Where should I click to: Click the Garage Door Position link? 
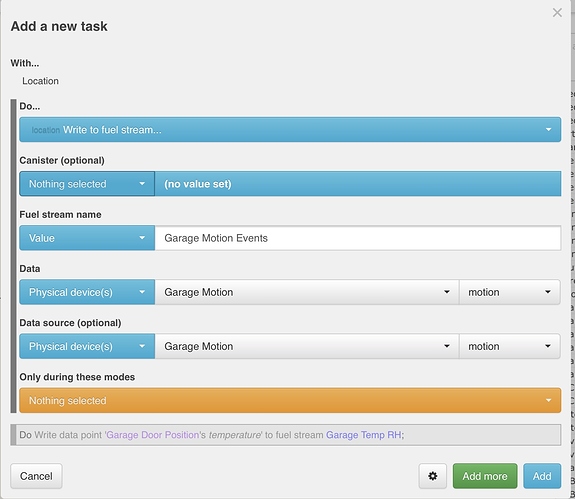click(153, 435)
